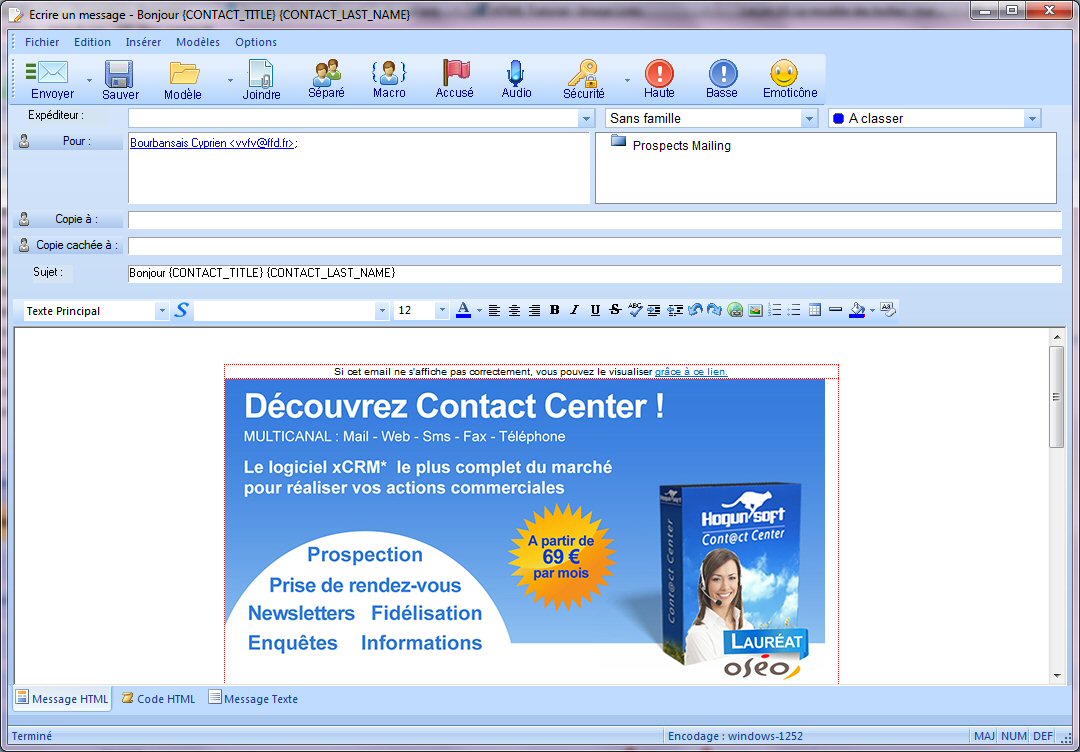This screenshot has height=752, width=1080.
Task: Open the Fichier menu
Action: [42, 42]
